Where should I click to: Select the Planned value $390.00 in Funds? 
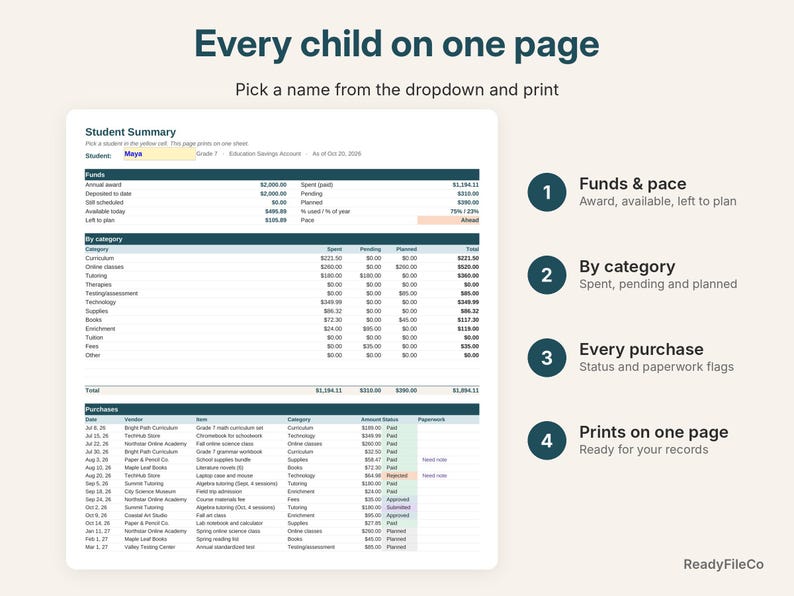[468, 203]
